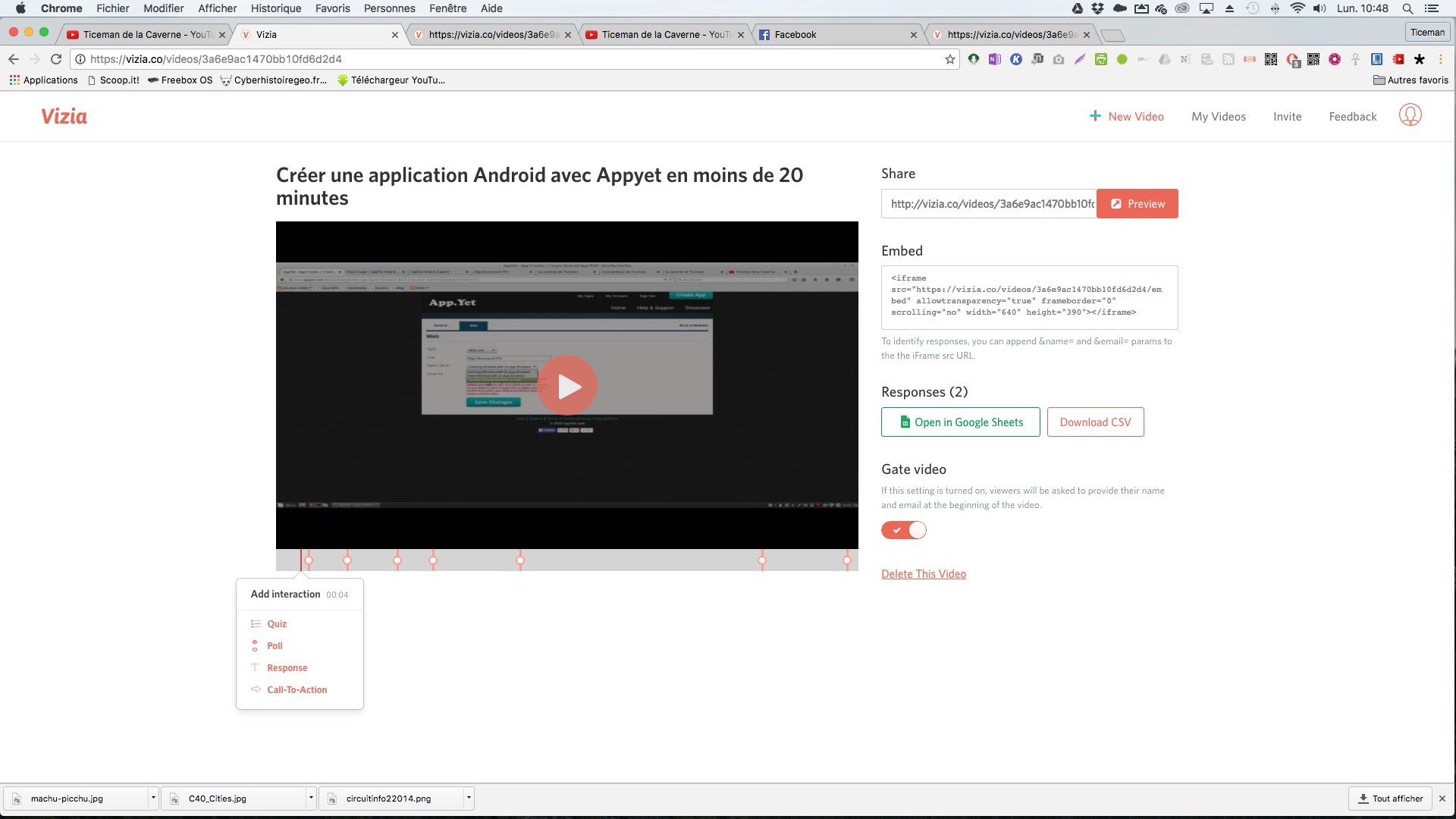The image size is (1456, 819).
Task: Open the Scoop.it! bookmark
Action: click(114, 80)
